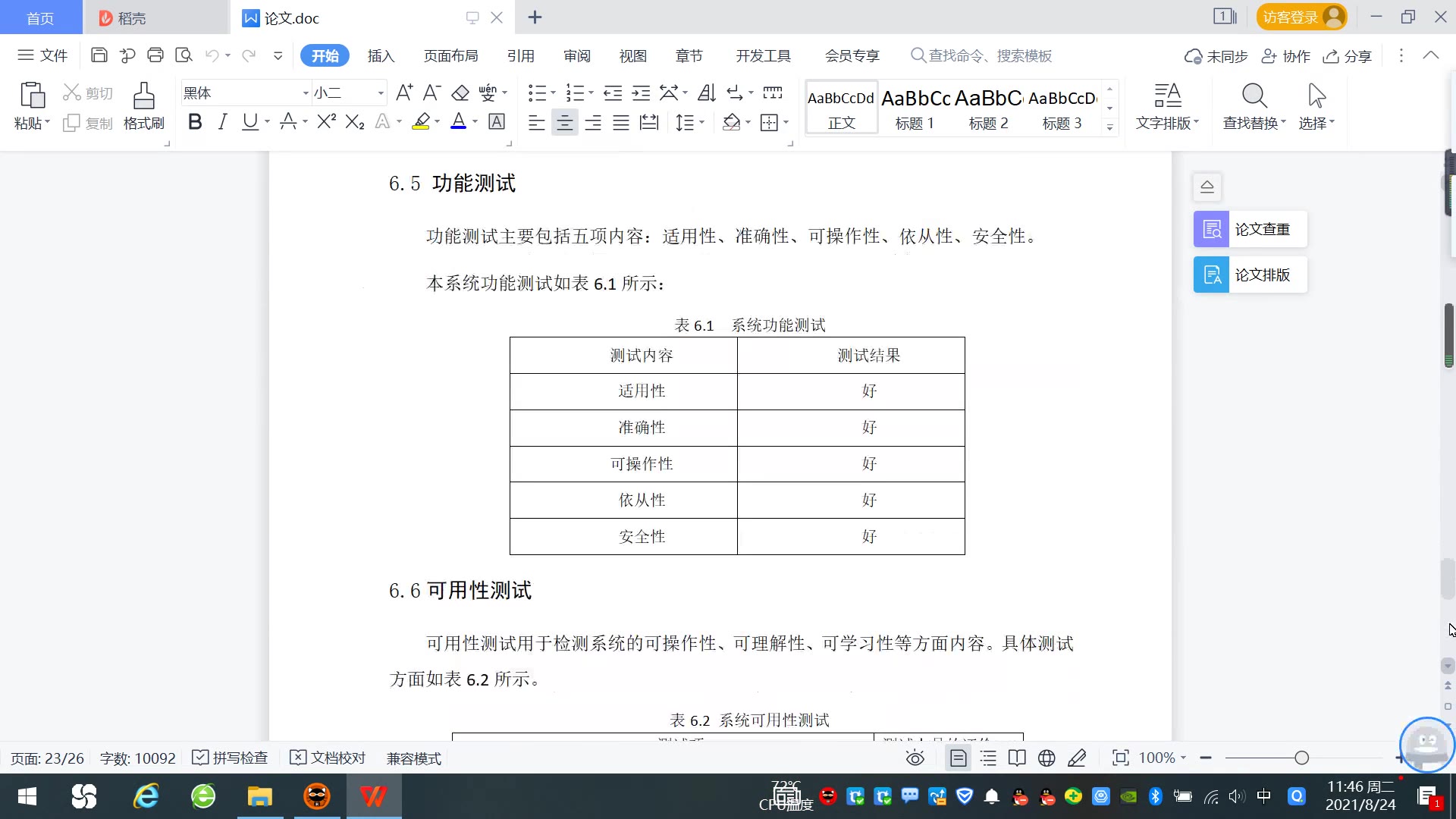Open quick access toolbar customize dropdown
Screen dimensions: 1456x819
pyautogui.click(x=278, y=55)
